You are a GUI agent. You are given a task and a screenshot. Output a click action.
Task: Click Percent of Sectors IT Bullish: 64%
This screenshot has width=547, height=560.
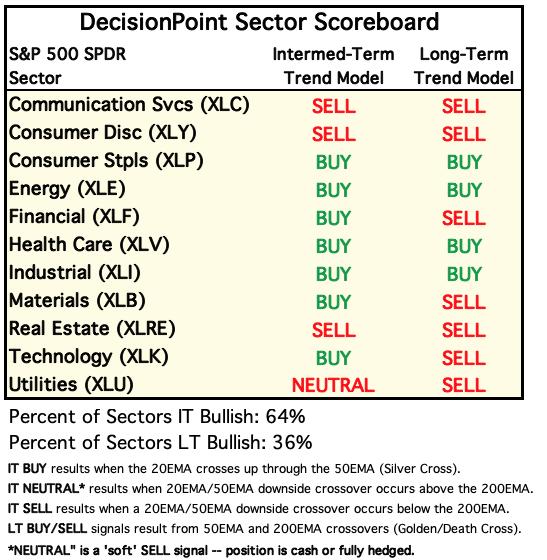click(x=157, y=417)
